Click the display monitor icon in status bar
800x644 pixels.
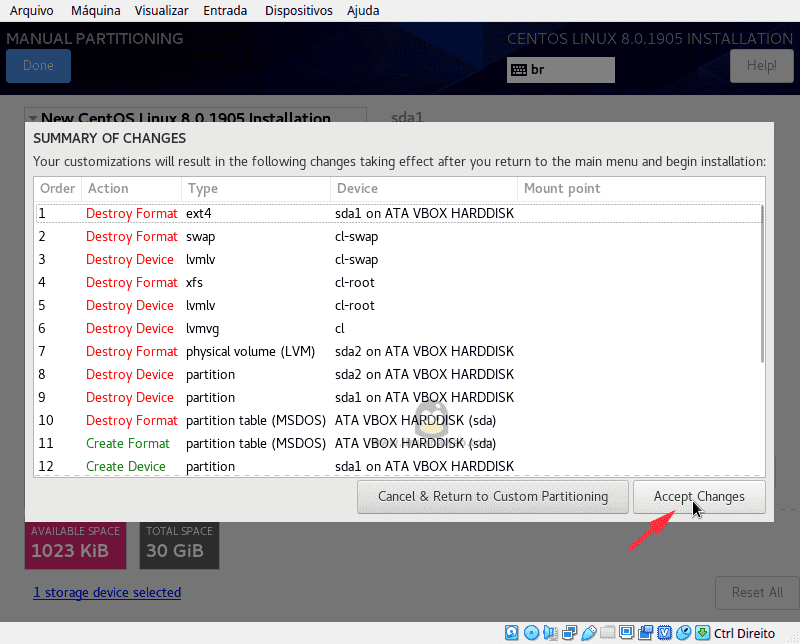point(627,633)
